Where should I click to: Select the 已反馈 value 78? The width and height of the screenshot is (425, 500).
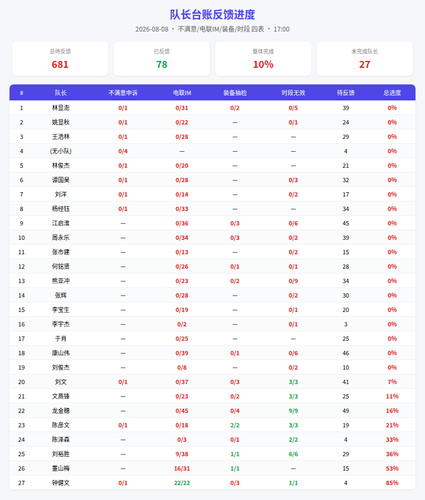pyautogui.click(x=162, y=64)
